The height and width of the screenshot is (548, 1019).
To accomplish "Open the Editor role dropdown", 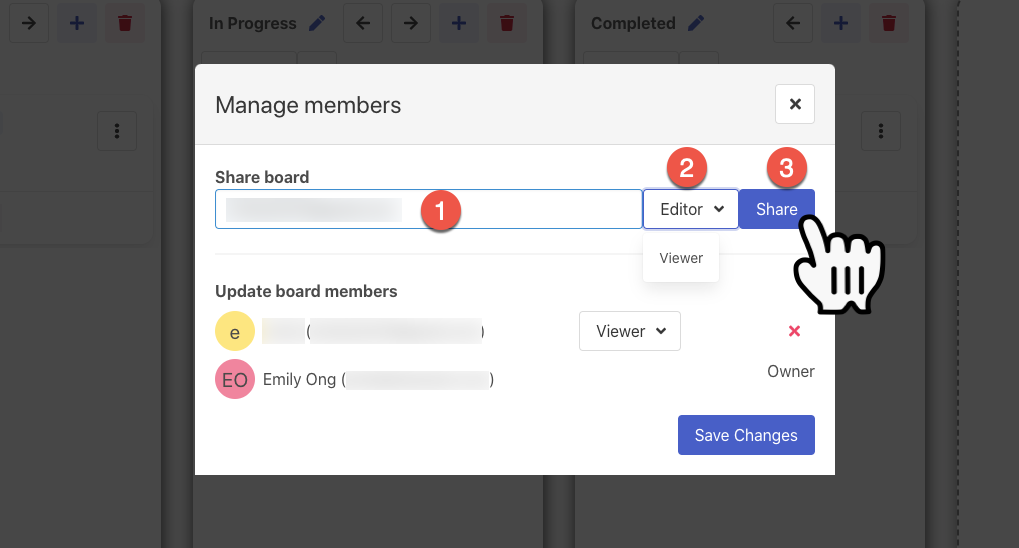I will [x=691, y=209].
